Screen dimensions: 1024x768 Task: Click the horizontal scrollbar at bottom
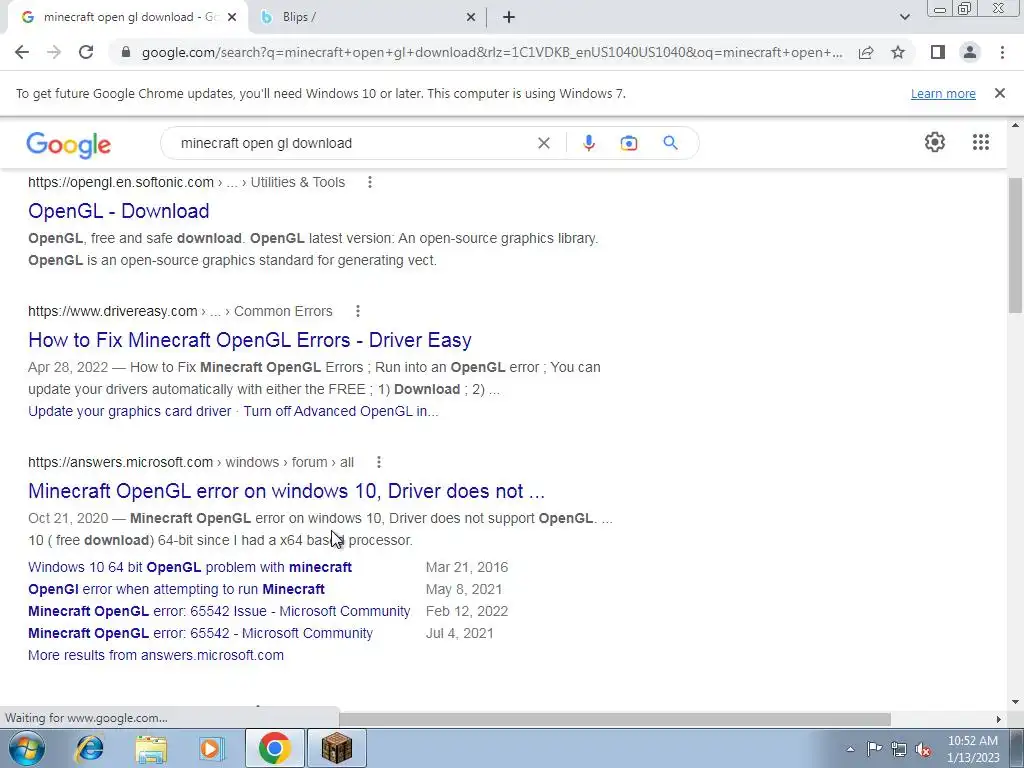pos(615,719)
